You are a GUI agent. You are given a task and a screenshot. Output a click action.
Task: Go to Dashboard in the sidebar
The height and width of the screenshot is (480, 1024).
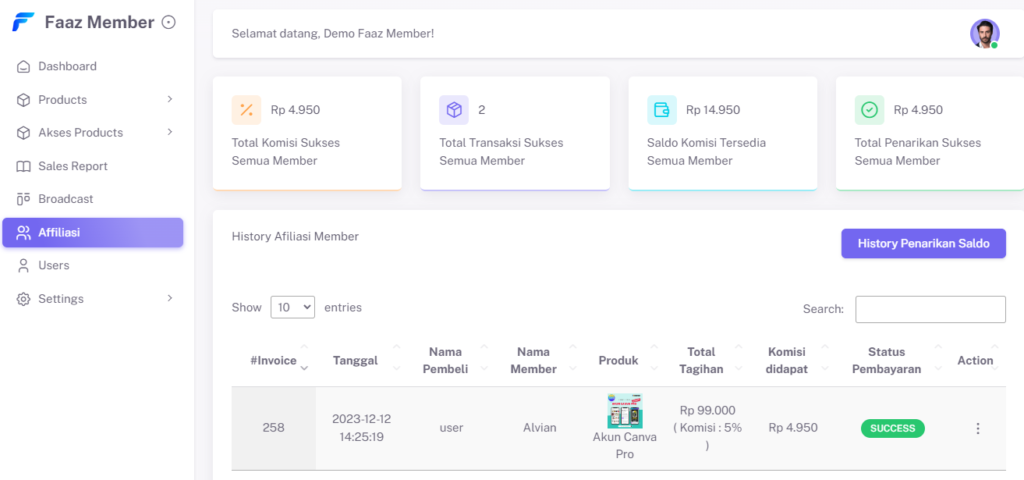point(67,66)
